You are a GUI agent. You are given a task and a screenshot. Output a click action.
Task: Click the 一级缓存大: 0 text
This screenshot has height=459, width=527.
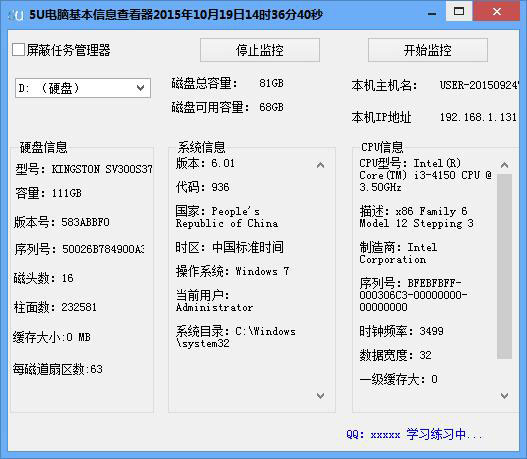(398, 379)
